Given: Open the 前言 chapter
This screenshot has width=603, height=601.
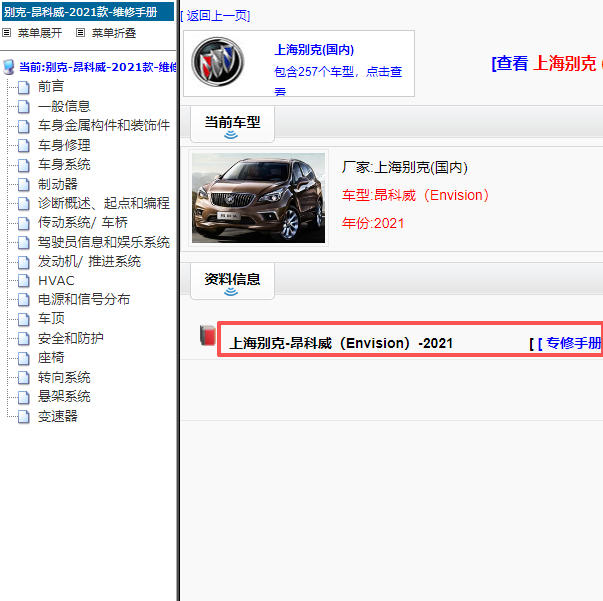Looking at the screenshot, I should point(51,87).
